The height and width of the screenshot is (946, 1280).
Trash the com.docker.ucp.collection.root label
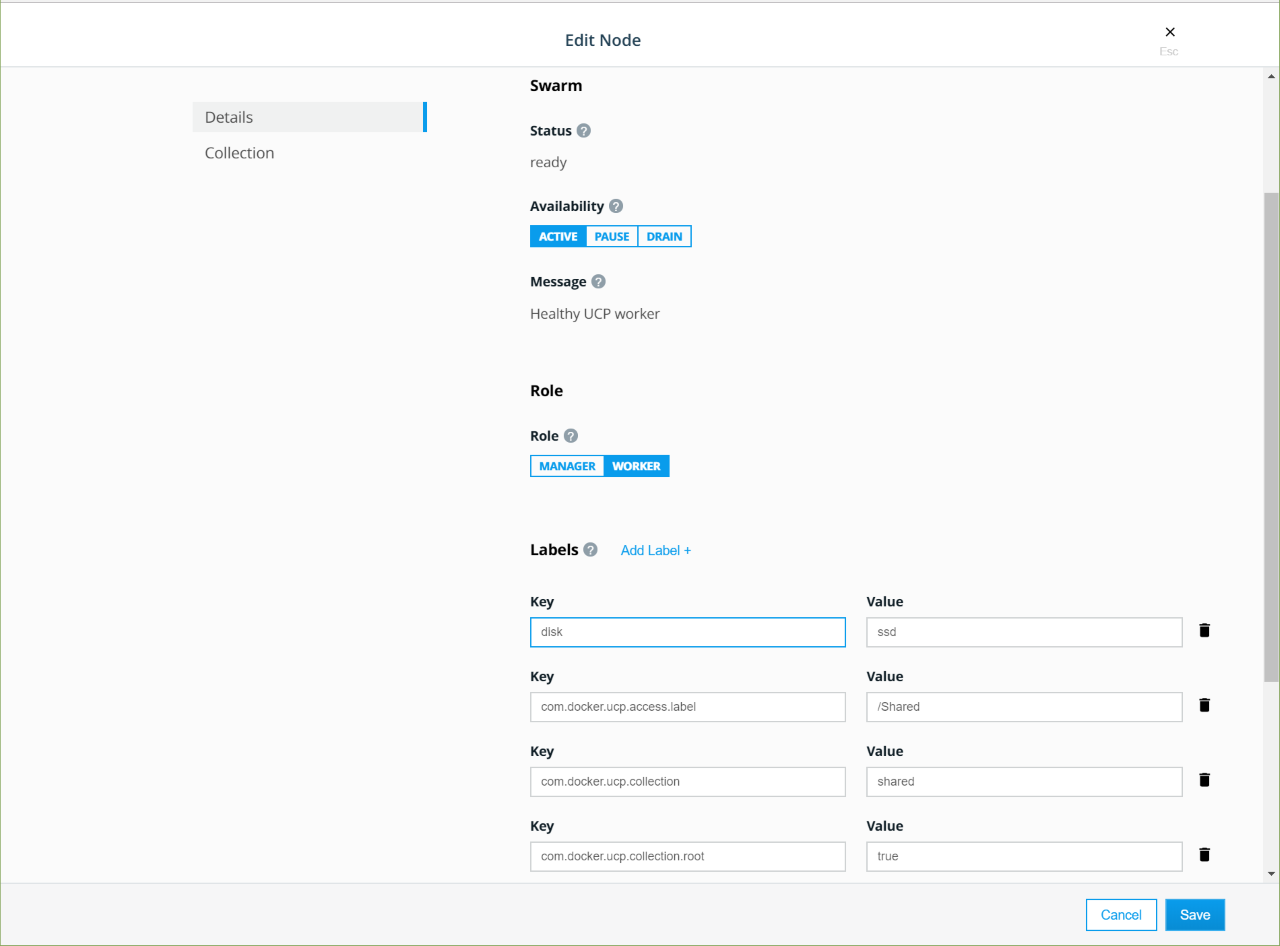coord(1204,855)
